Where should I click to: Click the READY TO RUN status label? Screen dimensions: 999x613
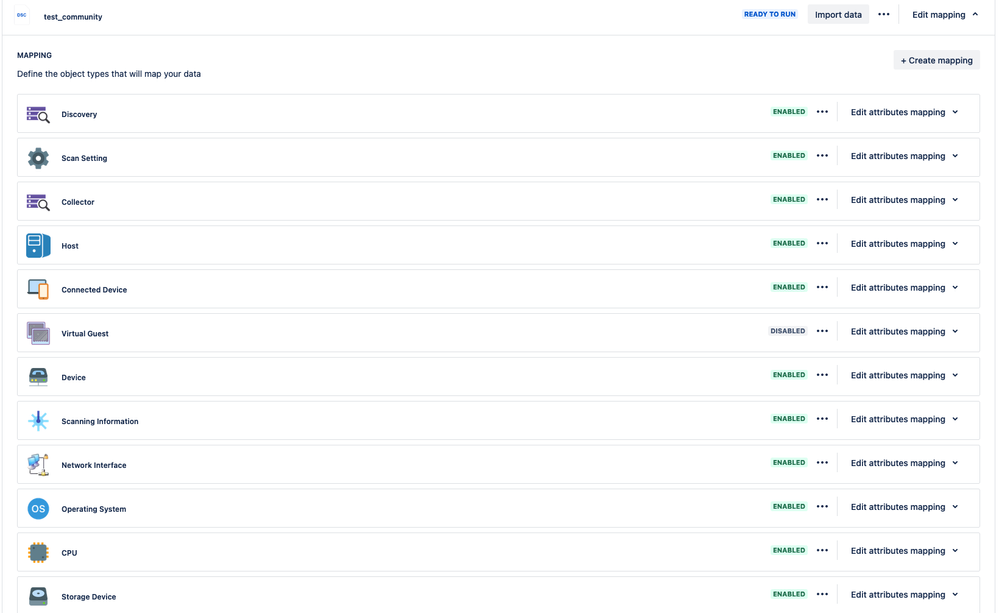(x=768, y=14)
